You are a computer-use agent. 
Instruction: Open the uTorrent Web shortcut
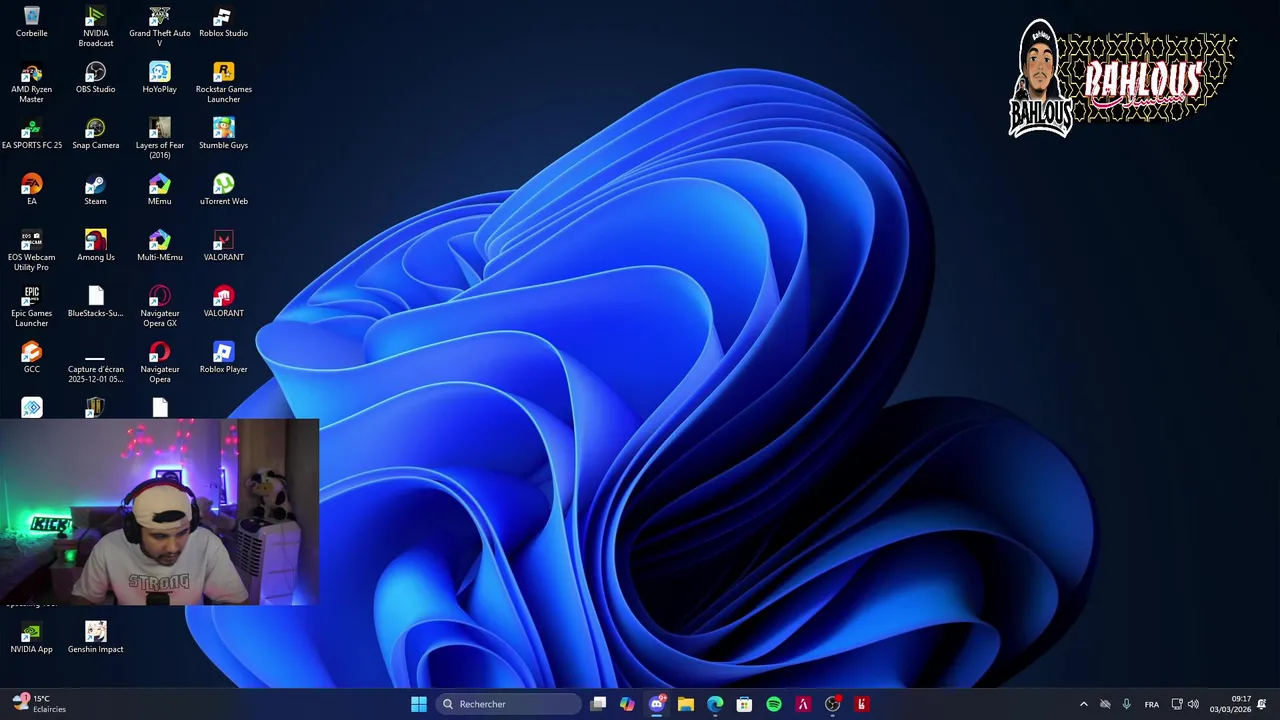coord(223,190)
